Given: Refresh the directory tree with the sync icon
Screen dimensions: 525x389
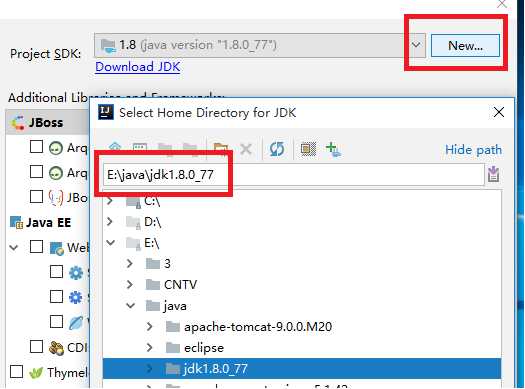Looking at the screenshot, I should click(277, 149).
